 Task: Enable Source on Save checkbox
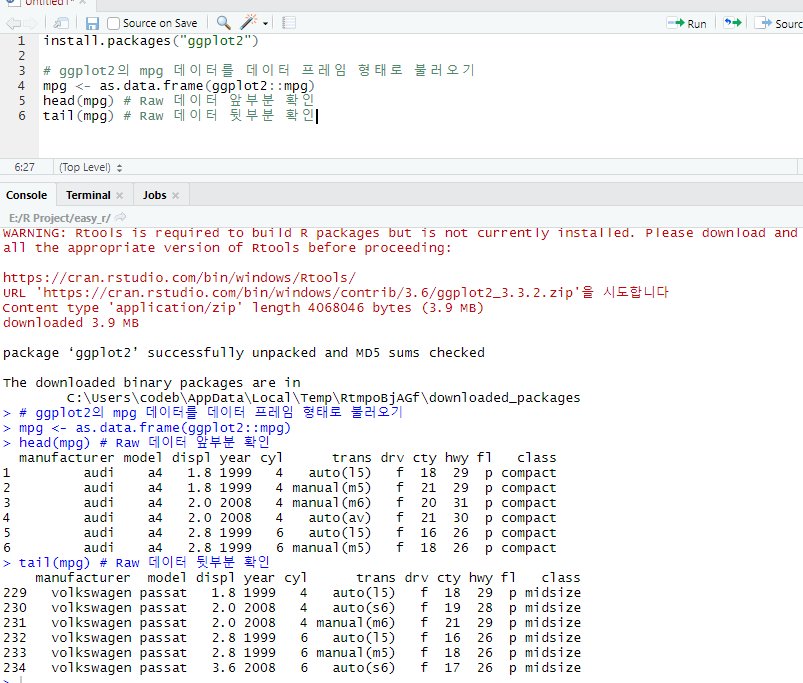[113, 23]
